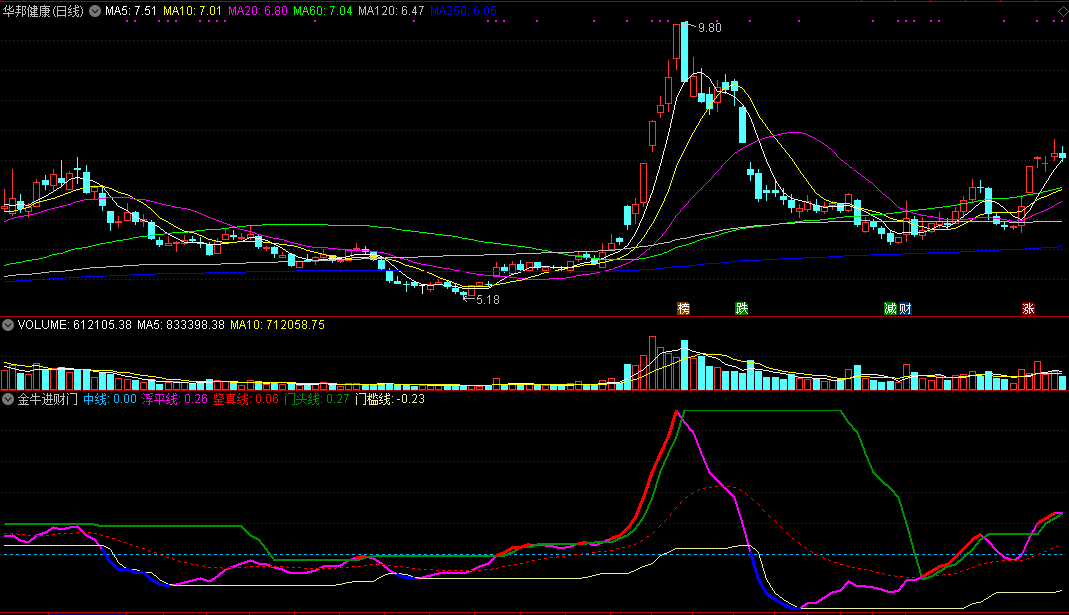1069x615 pixels.
Task: Click the diamond icon at top-right corner
Action: [1063, 11]
